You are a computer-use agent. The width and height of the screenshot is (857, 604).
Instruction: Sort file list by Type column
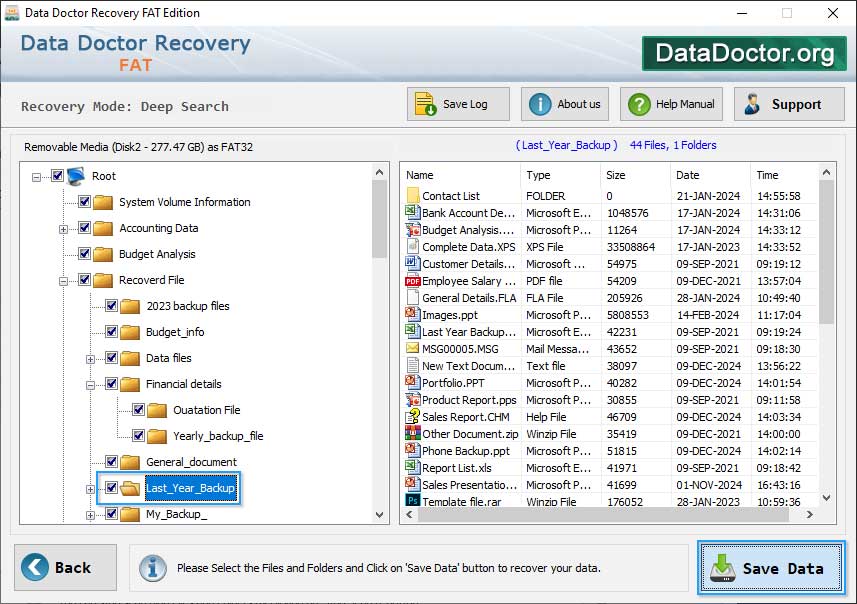pyautogui.click(x=560, y=175)
